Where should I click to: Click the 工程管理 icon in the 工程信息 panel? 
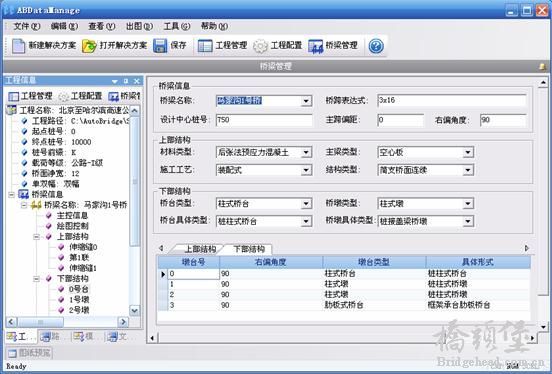pyautogui.click(x=14, y=96)
